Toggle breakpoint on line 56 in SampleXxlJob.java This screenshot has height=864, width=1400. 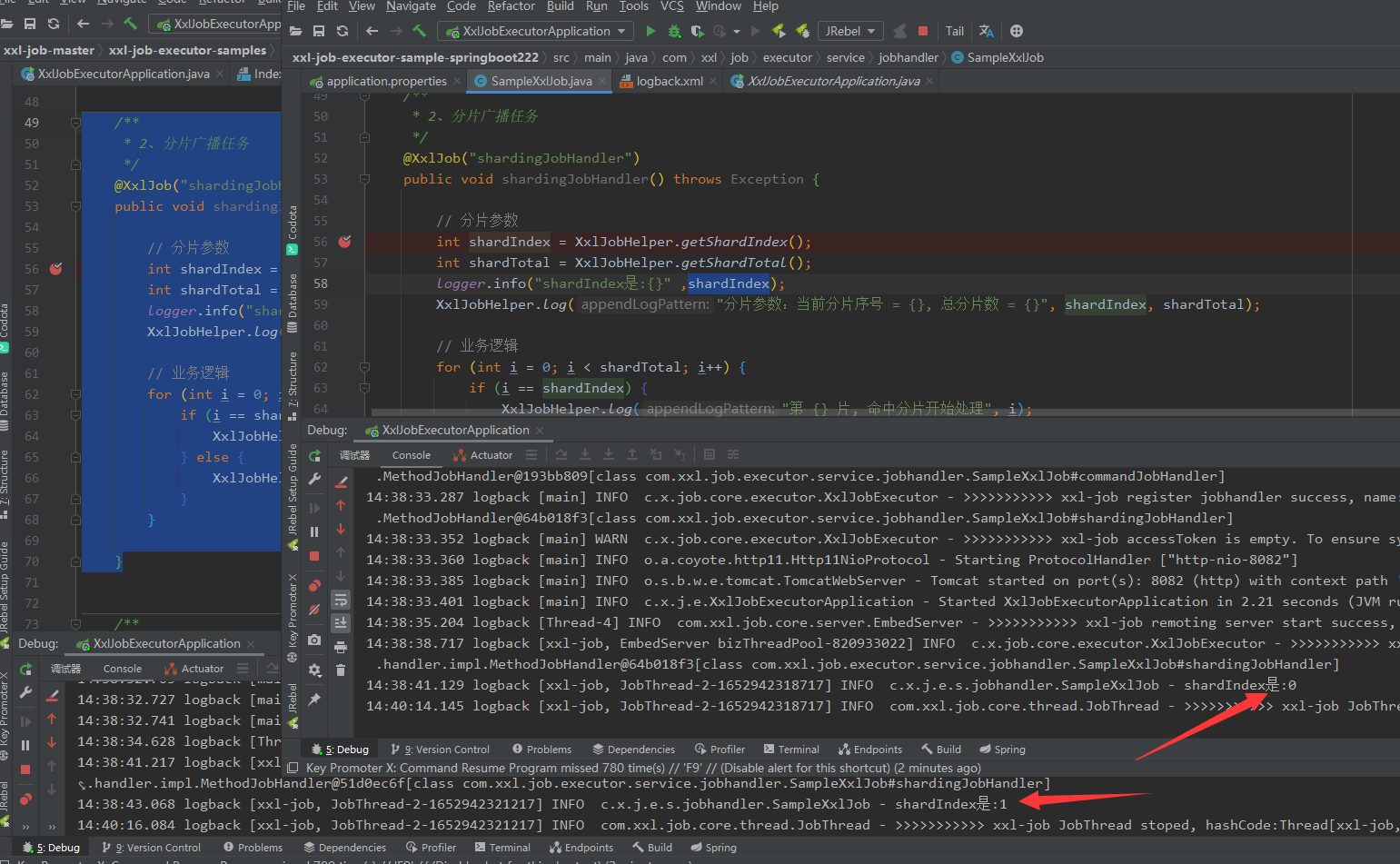[345, 242]
